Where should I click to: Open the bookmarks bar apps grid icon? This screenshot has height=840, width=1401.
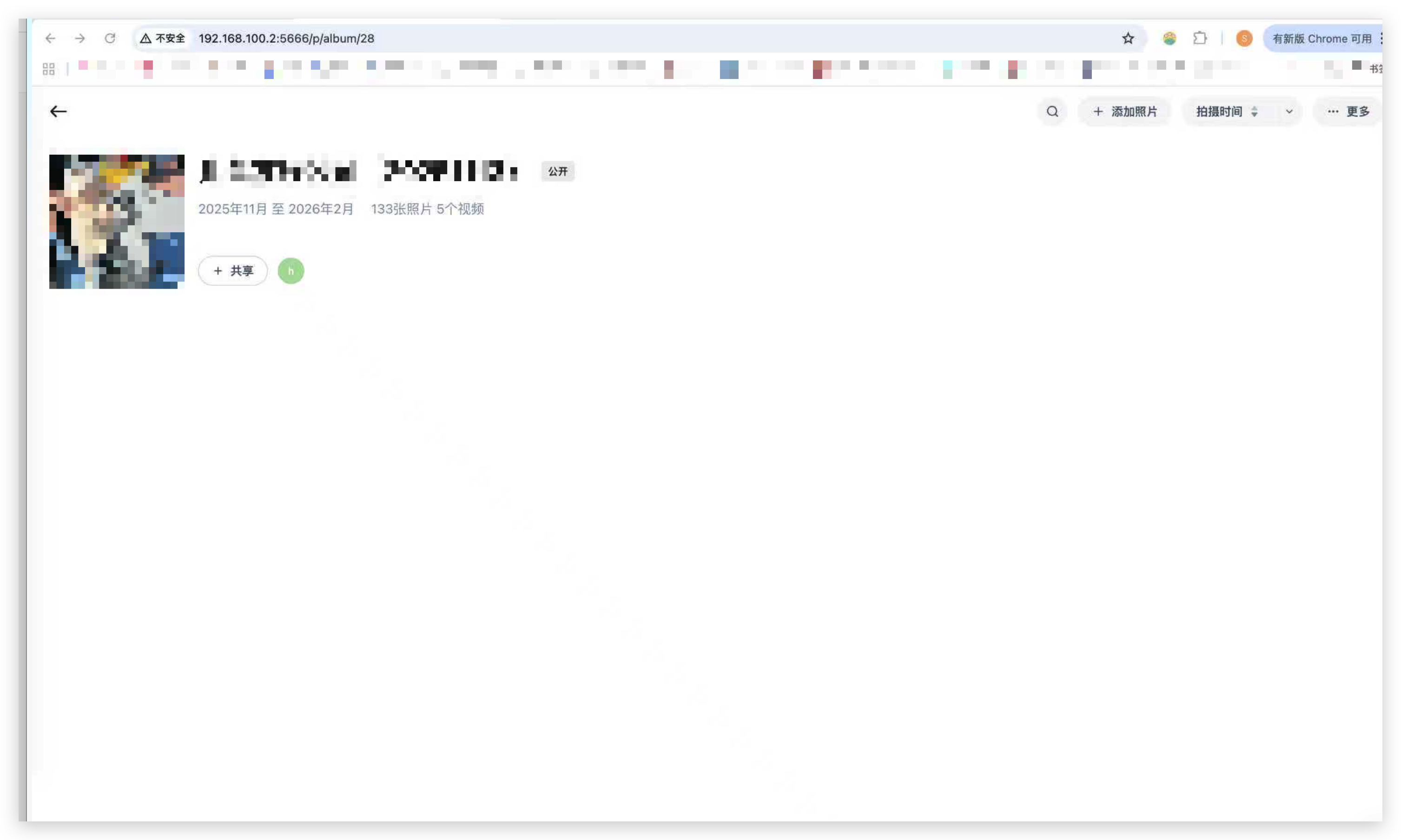tap(49, 69)
